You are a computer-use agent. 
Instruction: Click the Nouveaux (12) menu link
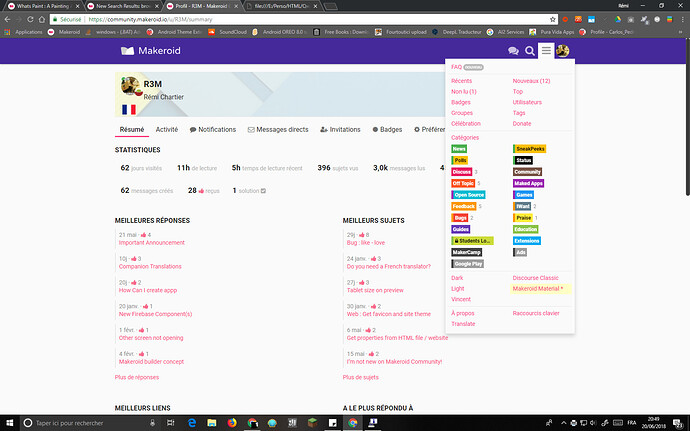(x=531, y=80)
